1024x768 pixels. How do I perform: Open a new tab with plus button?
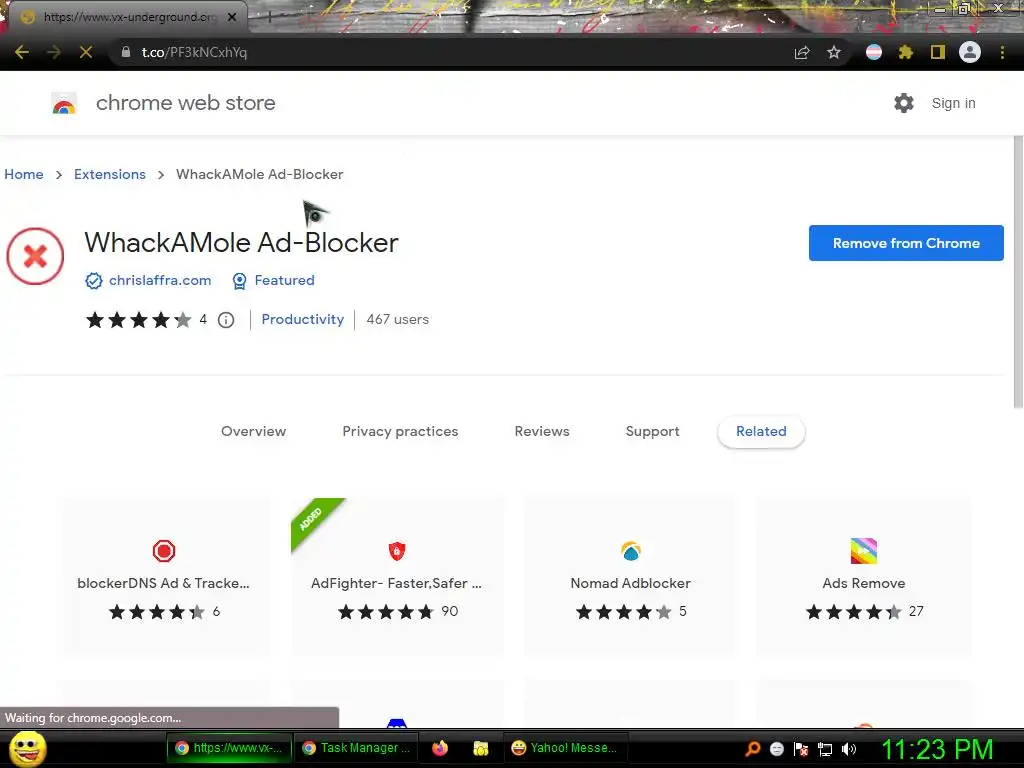(269, 17)
